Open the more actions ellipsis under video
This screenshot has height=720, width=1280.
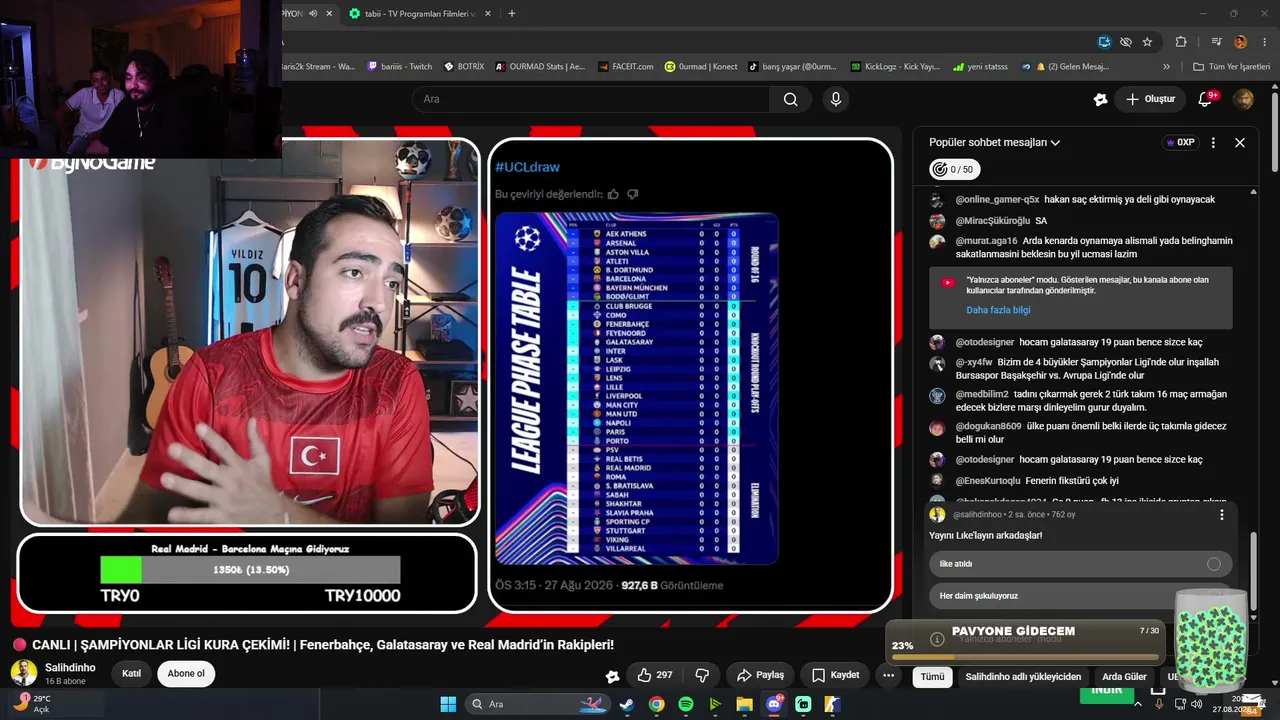(888, 675)
